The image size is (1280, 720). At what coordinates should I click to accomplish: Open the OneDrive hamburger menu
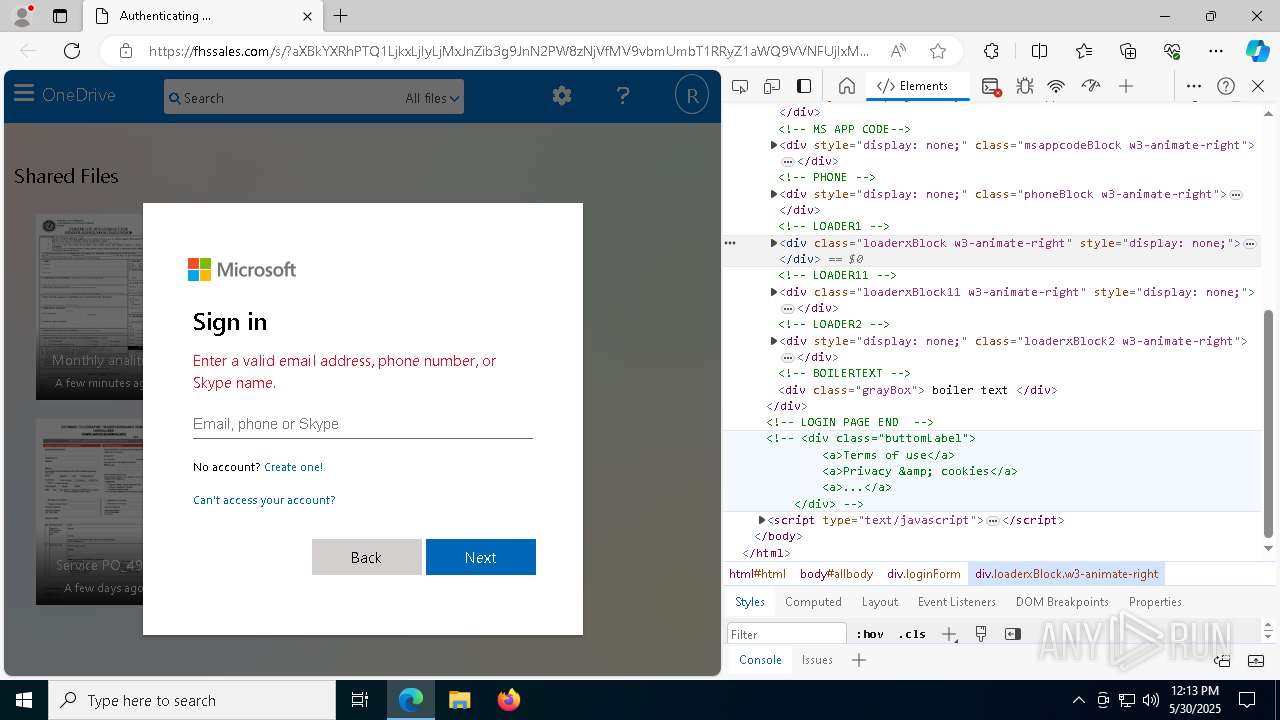coord(24,94)
